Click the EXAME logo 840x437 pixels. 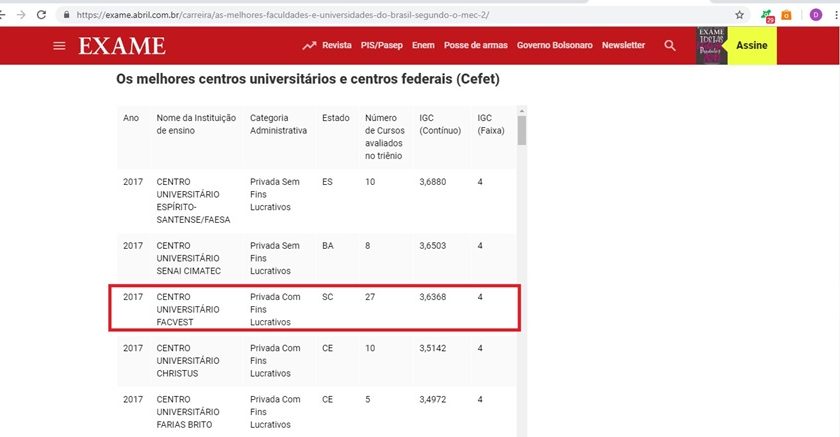pos(122,46)
